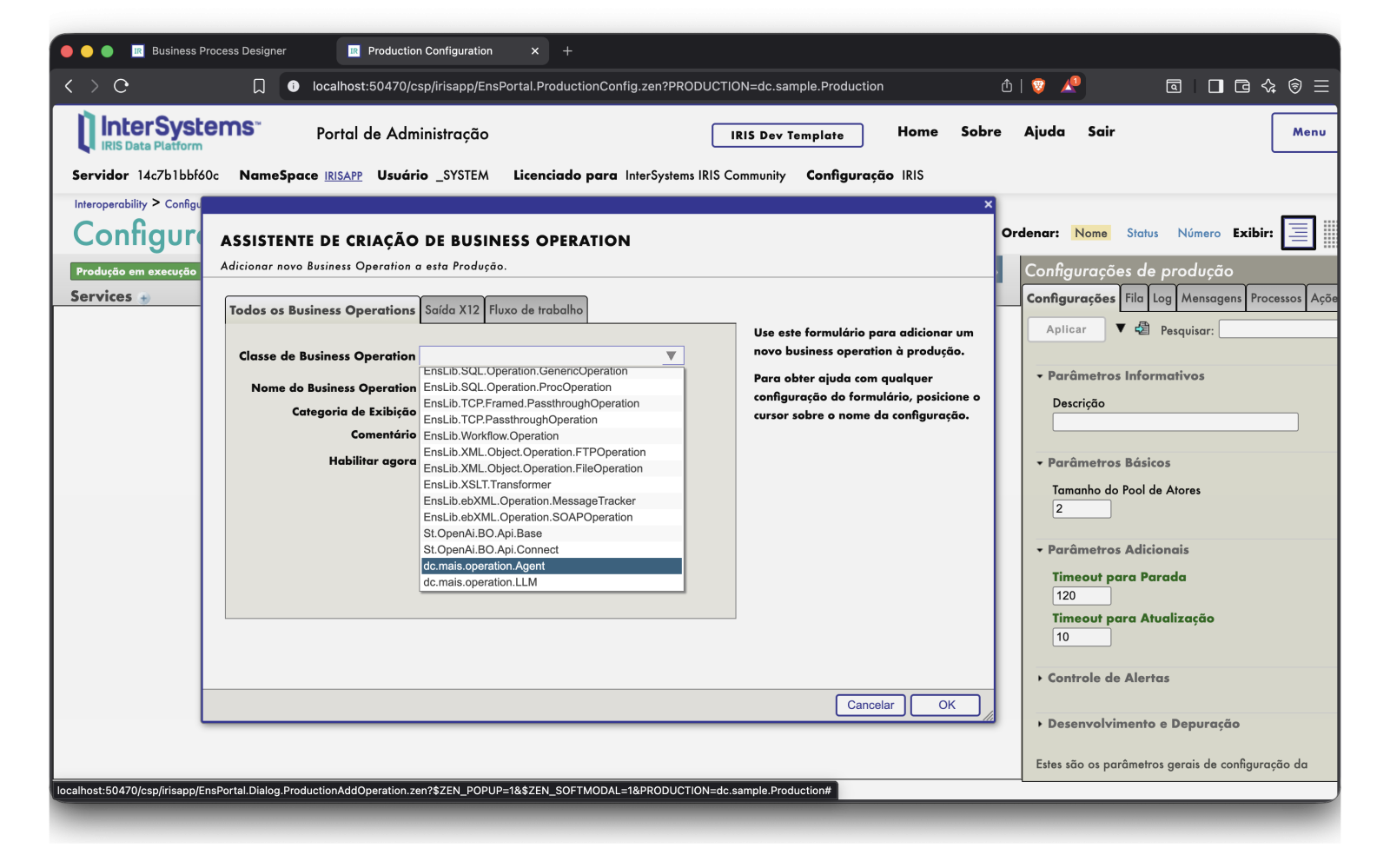Switch Exibir to list view
Viewport: 1390px width, 868px height.
coord(1298,233)
